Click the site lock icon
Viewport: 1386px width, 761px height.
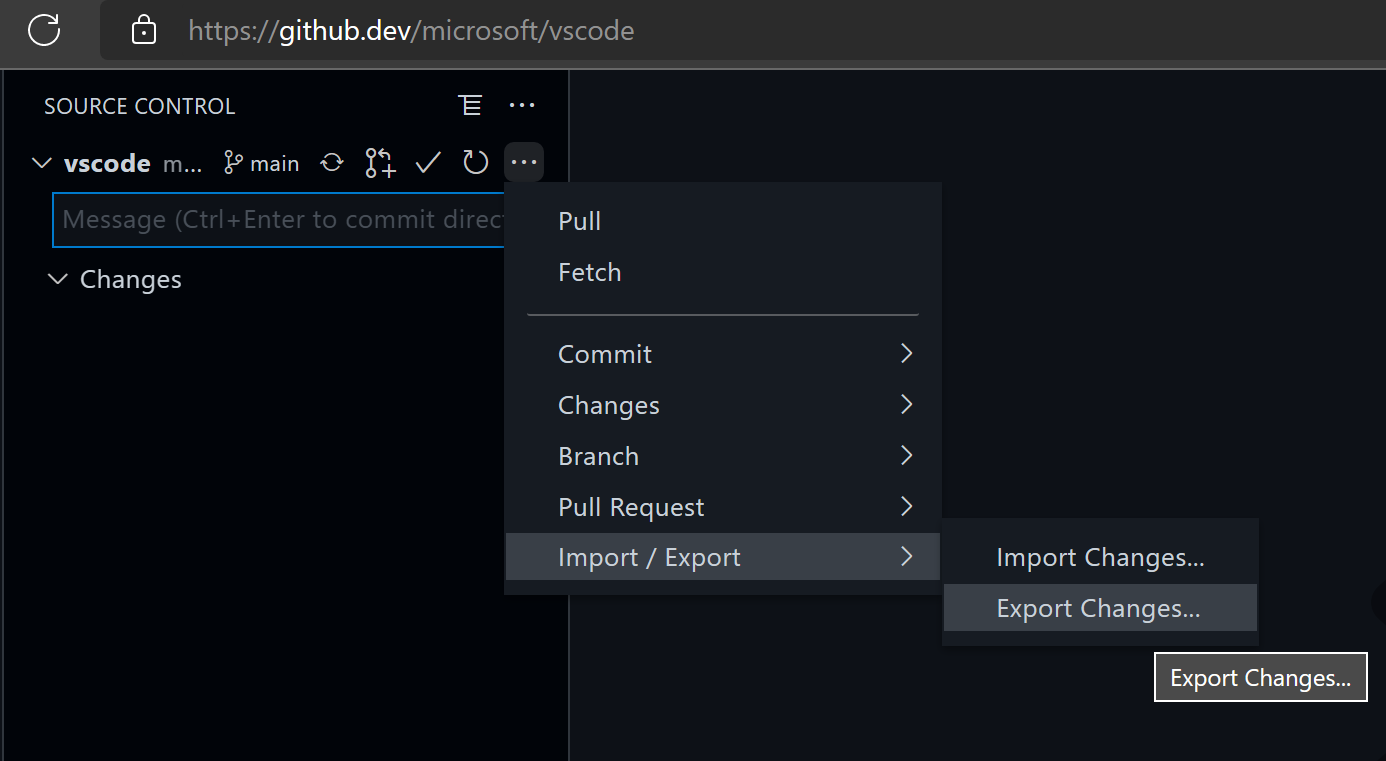tap(144, 30)
